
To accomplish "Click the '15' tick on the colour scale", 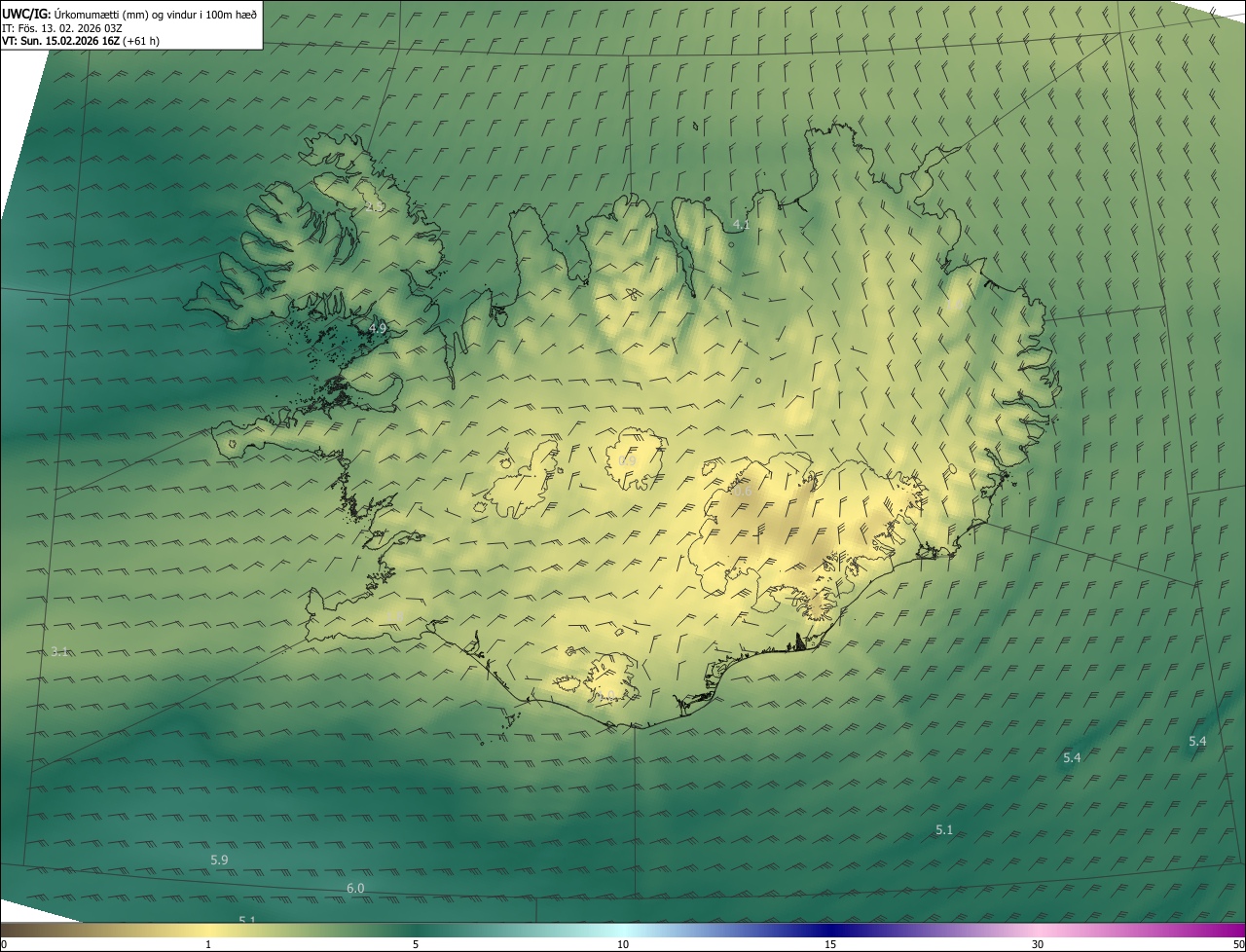I will [830, 945].
